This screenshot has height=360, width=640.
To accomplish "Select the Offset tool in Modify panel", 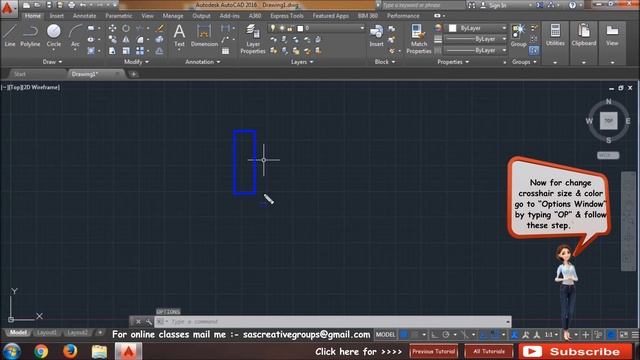I will (x=160, y=51).
